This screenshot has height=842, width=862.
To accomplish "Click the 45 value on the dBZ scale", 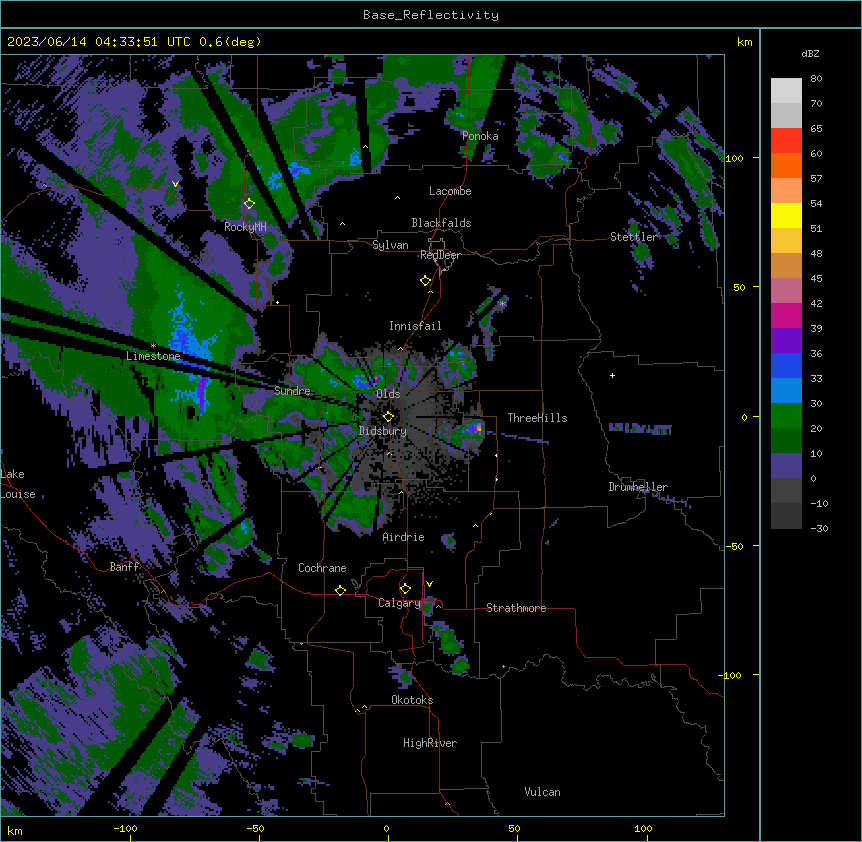I will pyautogui.click(x=816, y=278).
